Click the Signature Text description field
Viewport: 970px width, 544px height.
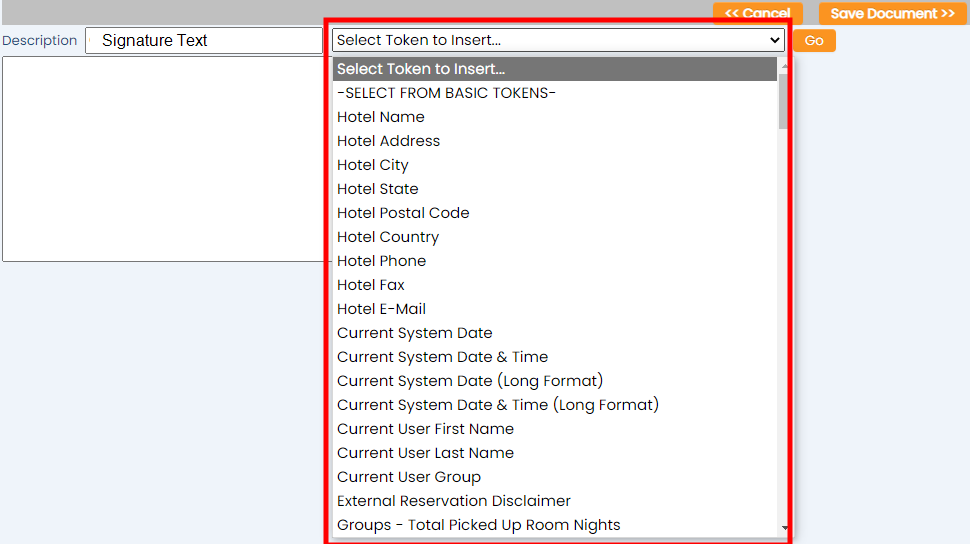(x=204, y=40)
